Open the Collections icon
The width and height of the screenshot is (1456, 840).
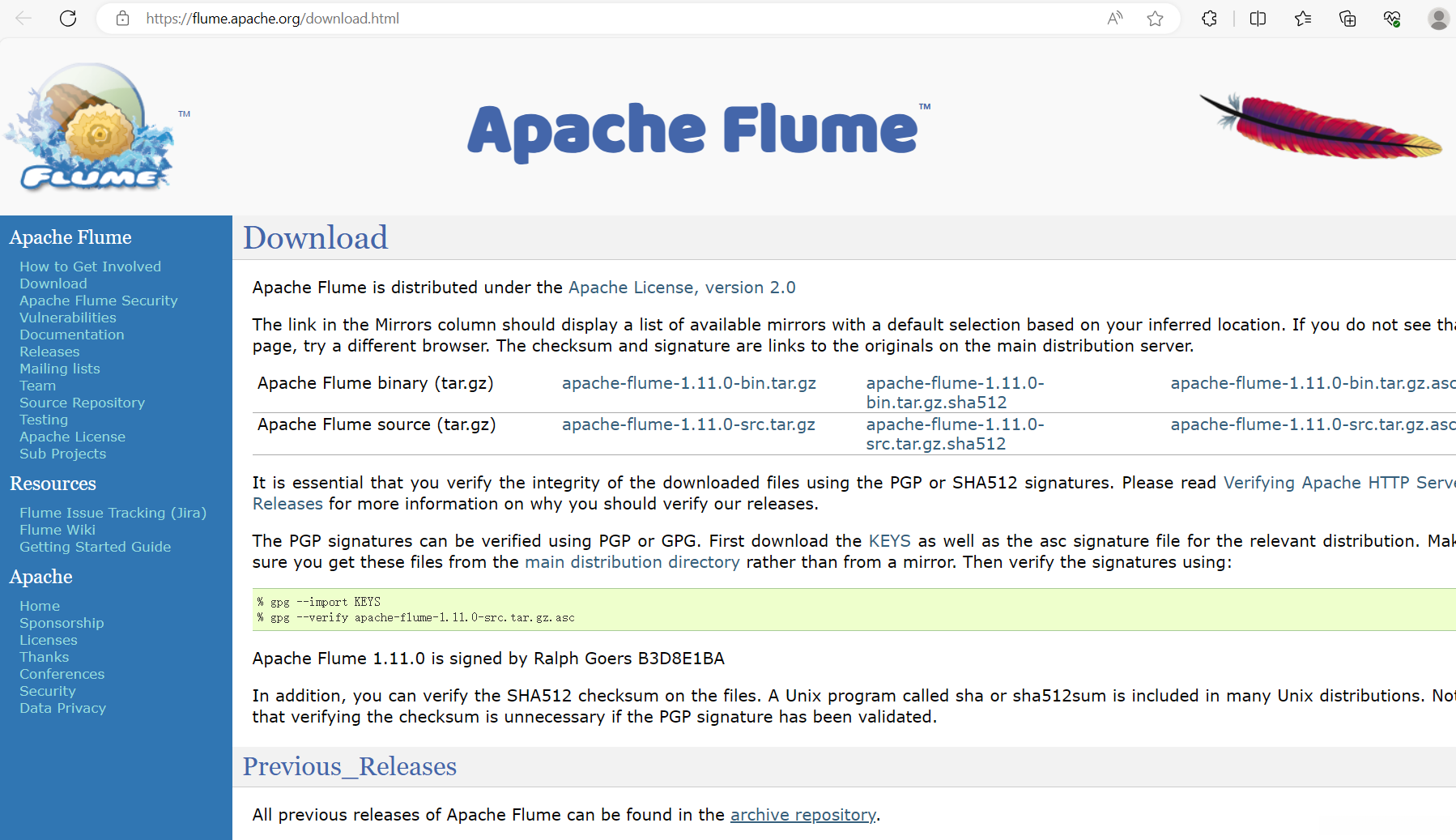pyautogui.click(x=1347, y=19)
